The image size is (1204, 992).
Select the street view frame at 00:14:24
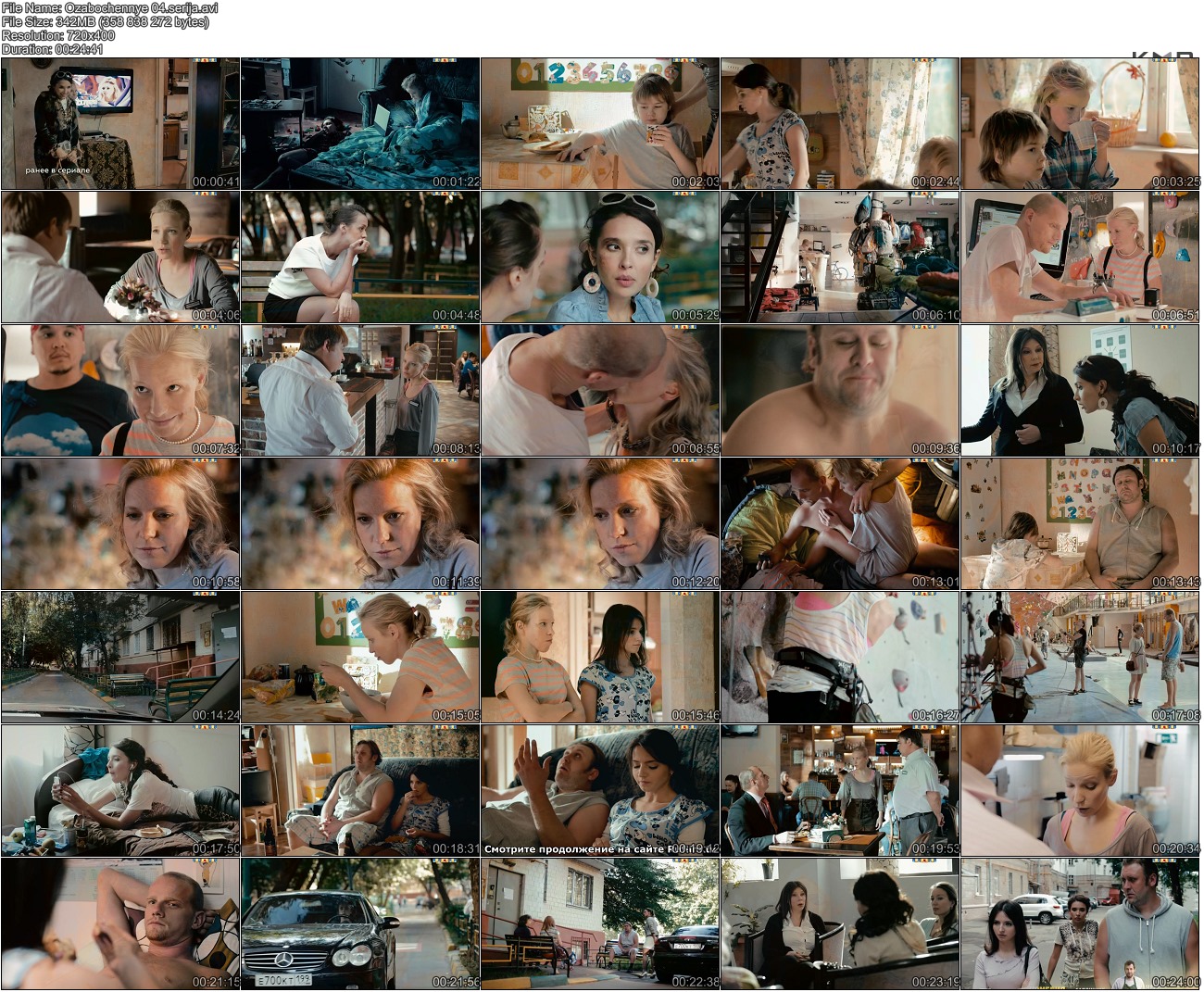(x=120, y=658)
